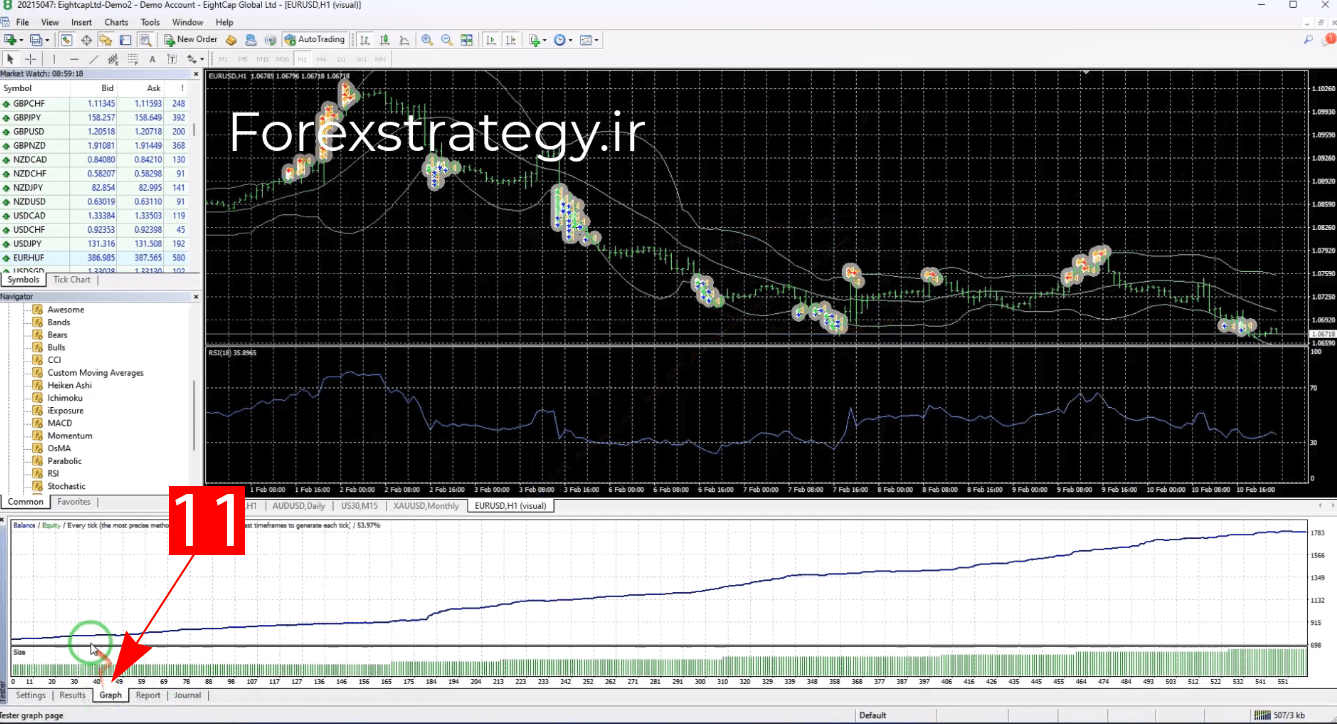Switch chart to line chart mode
The image size is (1337, 724).
tap(404, 40)
